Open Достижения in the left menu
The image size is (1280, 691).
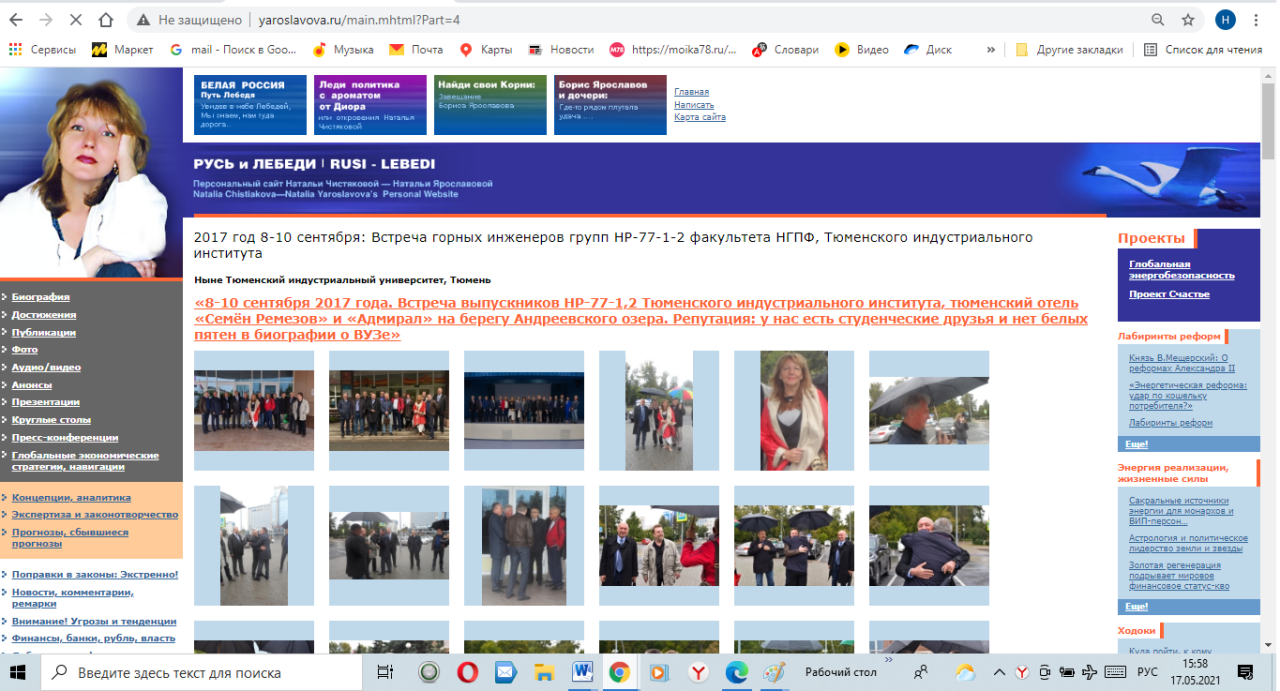click(44, 315)
